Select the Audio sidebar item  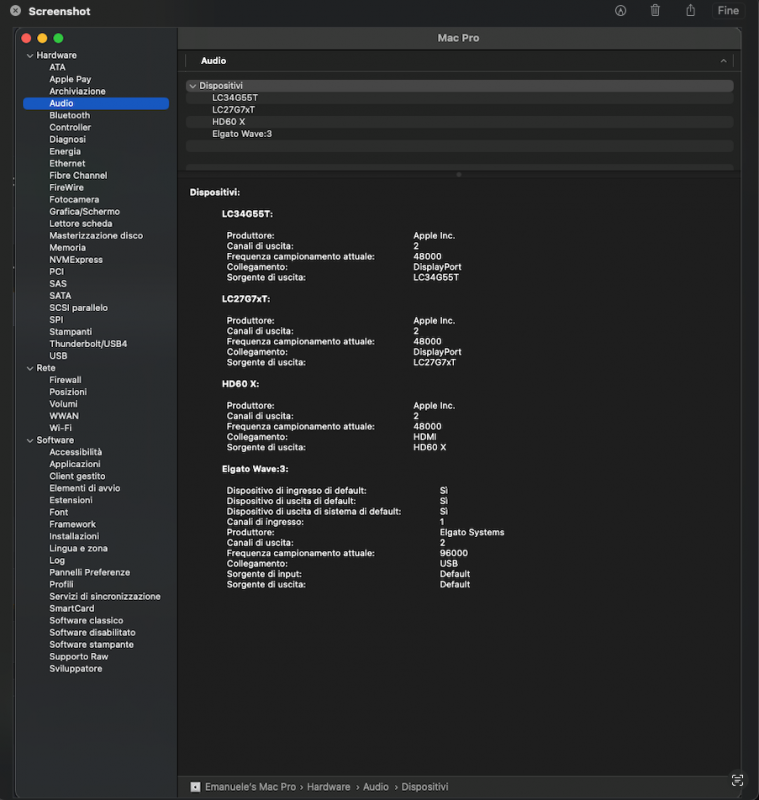click(96, 104)
